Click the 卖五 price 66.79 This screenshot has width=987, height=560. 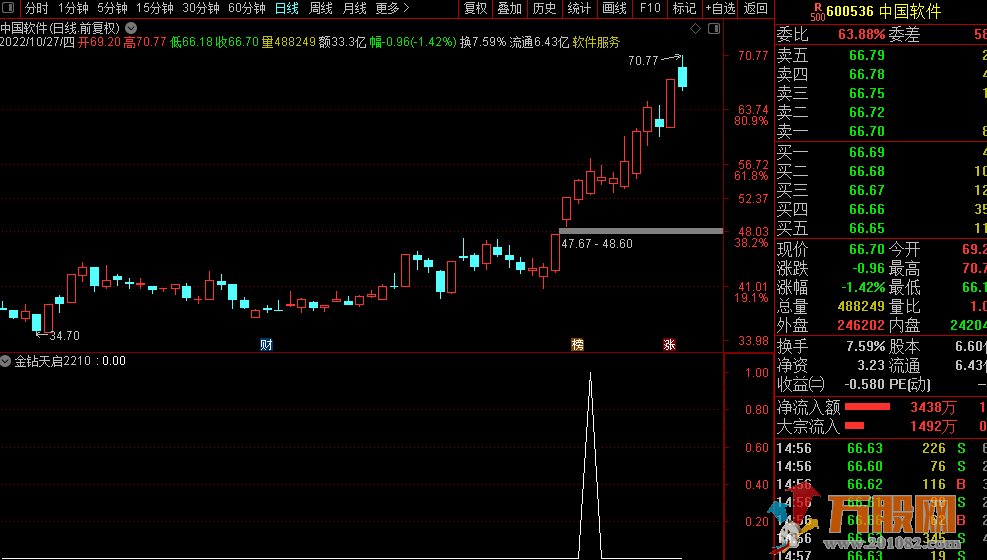pos(867,55)
